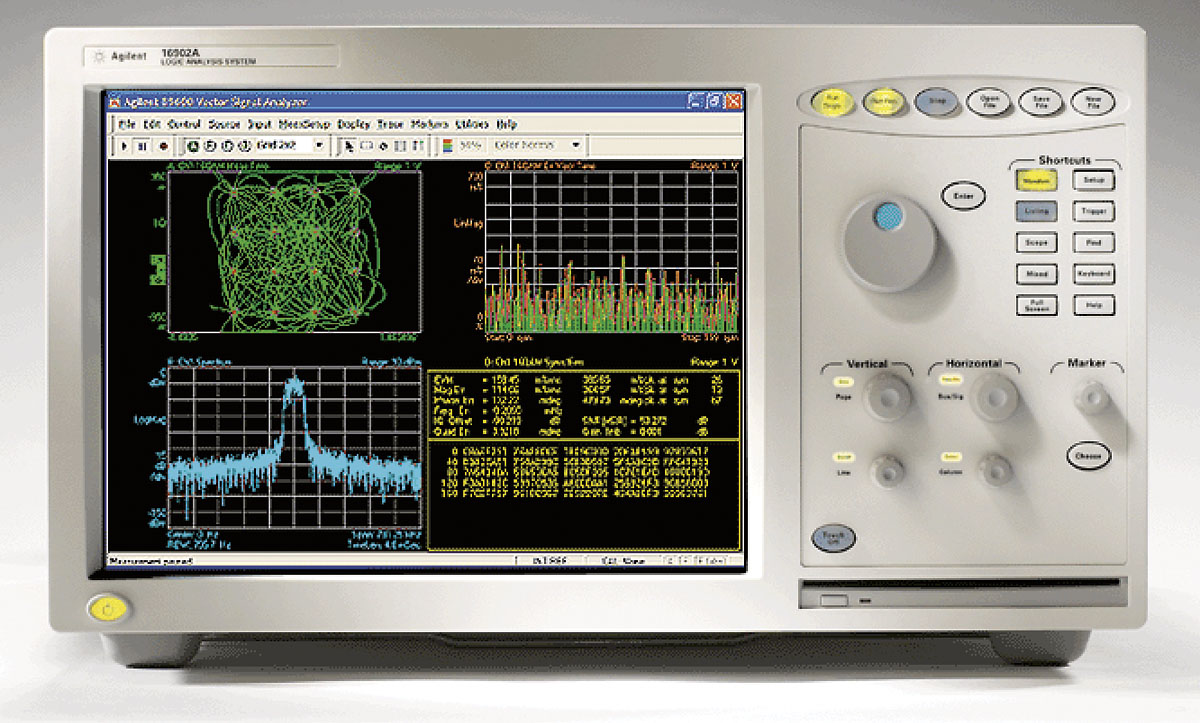Push the blue Stop button
1200x723 pixels.
936,101
